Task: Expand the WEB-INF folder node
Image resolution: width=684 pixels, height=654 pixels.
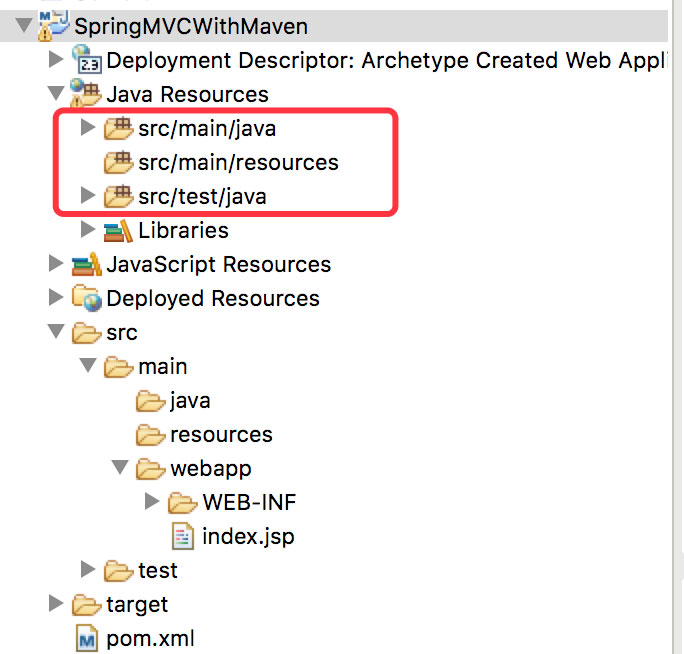Action: coord(151,502)
